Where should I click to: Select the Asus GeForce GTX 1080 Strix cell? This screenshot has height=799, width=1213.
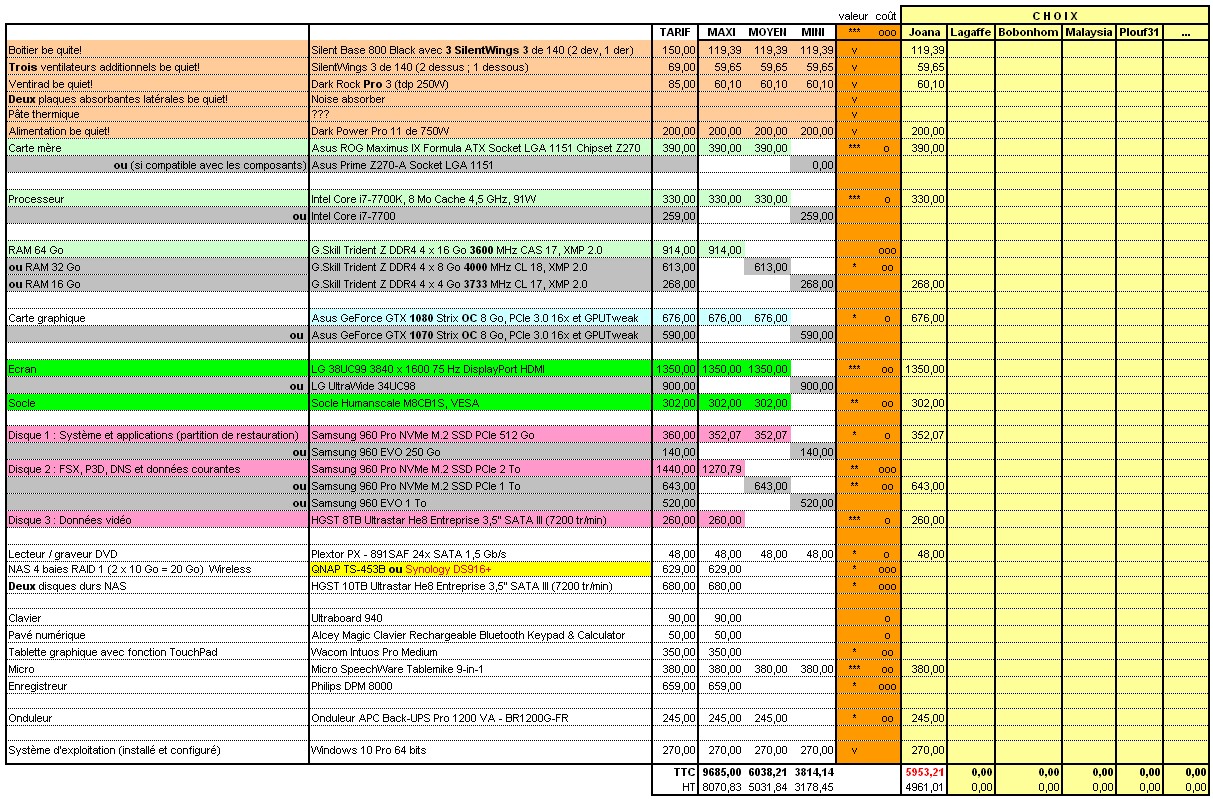pyautogui.click(x=480, y=318)
